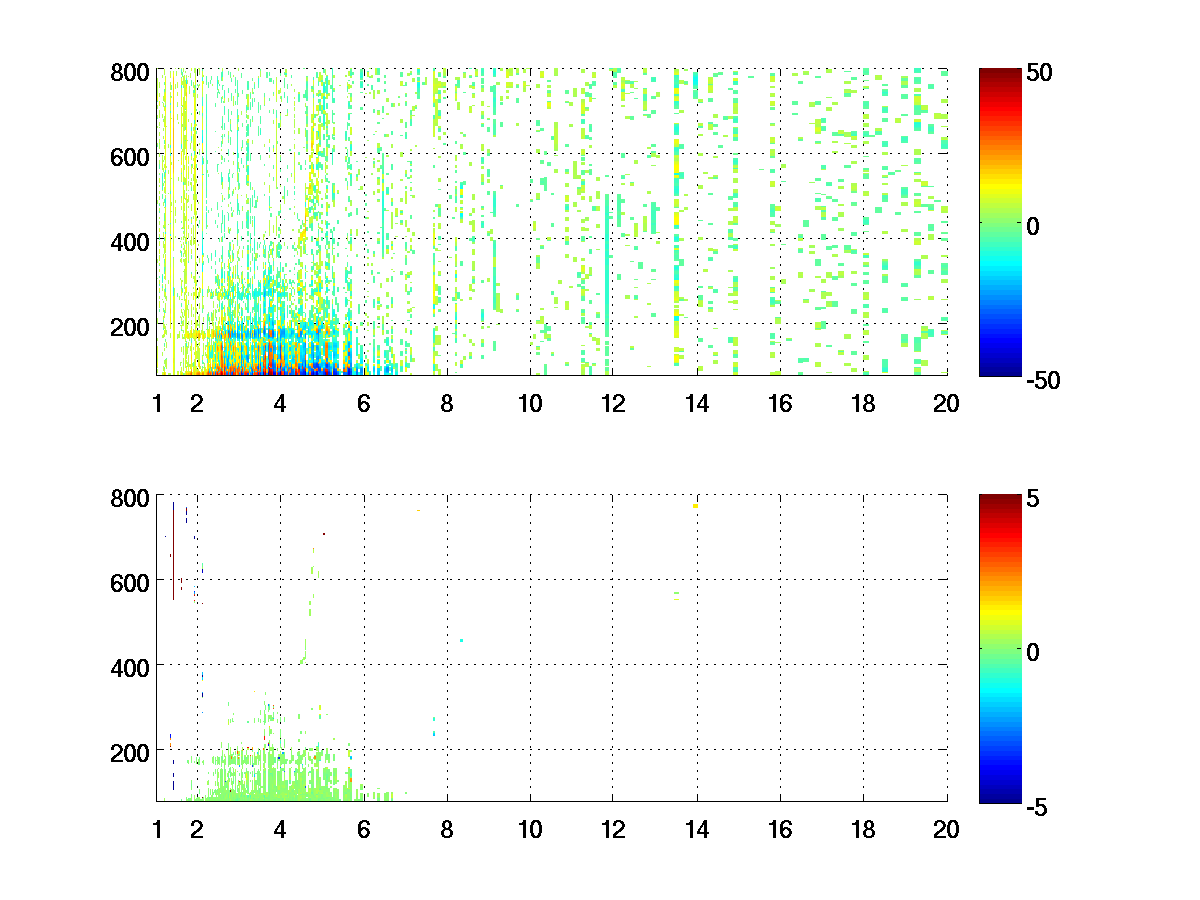Click the 0 label on the upper colorbar

point(1034,226)
